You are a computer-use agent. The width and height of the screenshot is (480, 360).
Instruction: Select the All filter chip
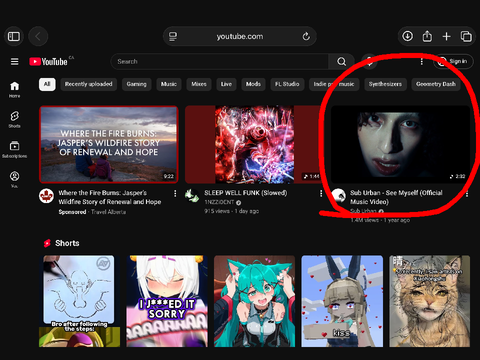pos(47,84)
